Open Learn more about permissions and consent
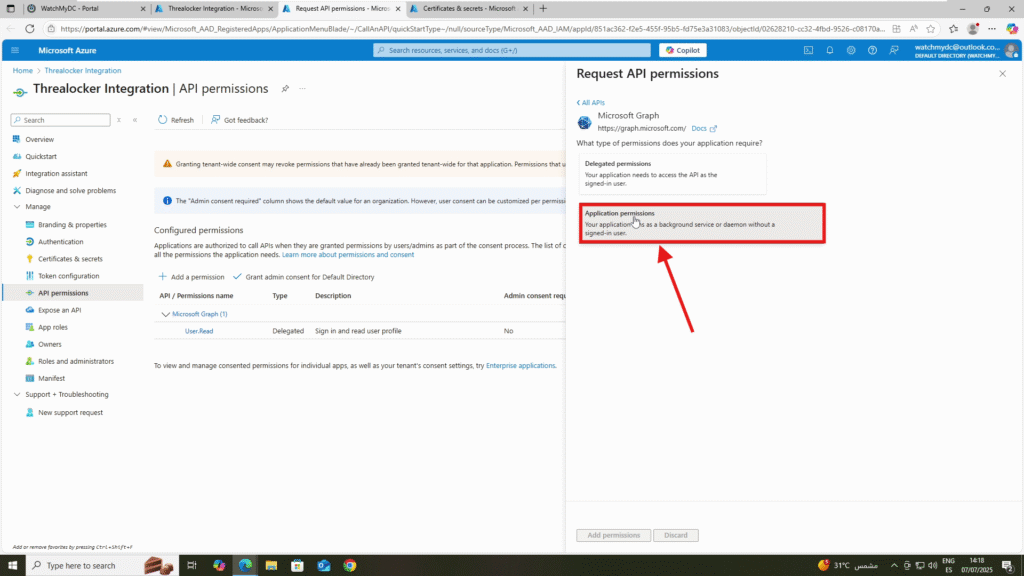 click(x=348, y=255)
